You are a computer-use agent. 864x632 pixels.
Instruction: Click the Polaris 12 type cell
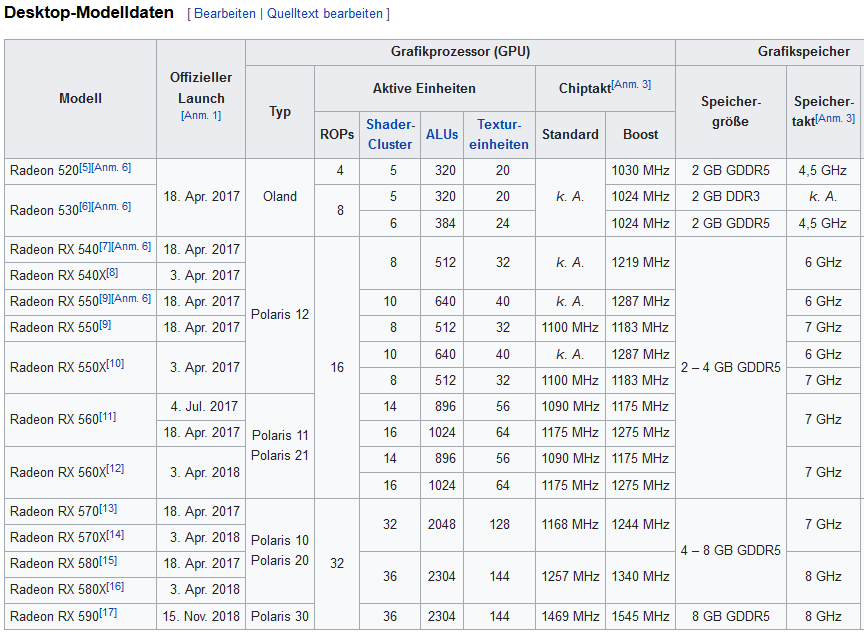click(x=280, y=315)
